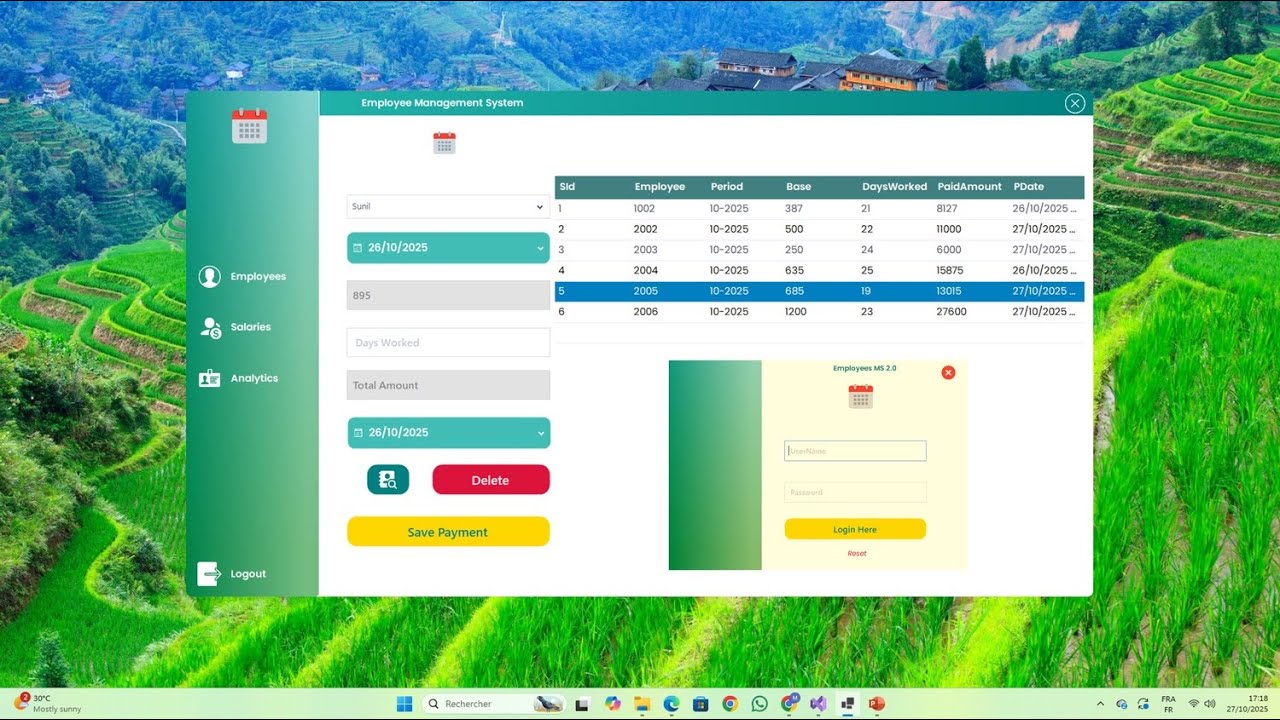Click the SId column header
This screenshot has height=720, width=1280.
tap(567, 187)
